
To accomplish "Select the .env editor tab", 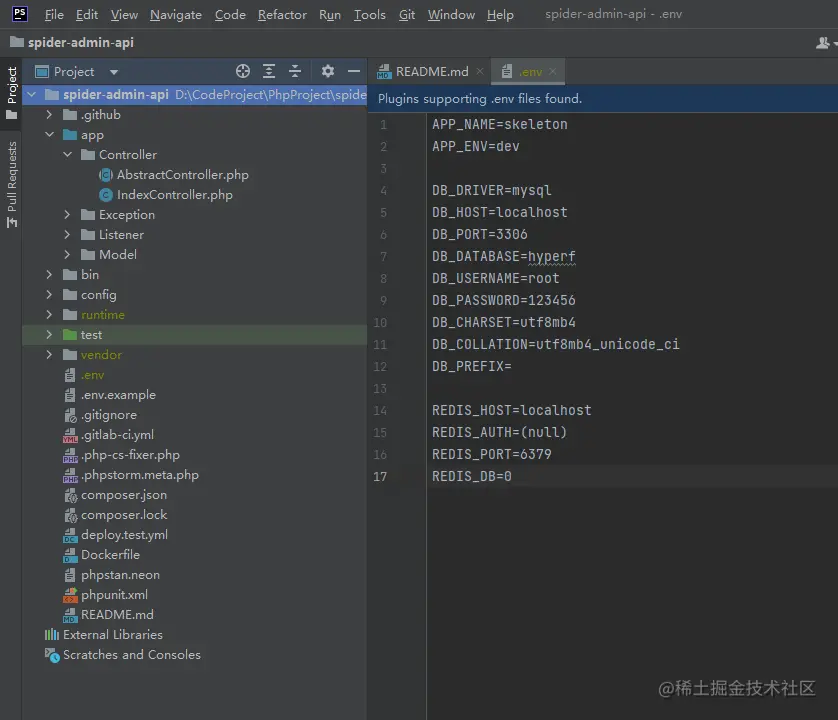I will pyautogui.click(x=527, y=71).
